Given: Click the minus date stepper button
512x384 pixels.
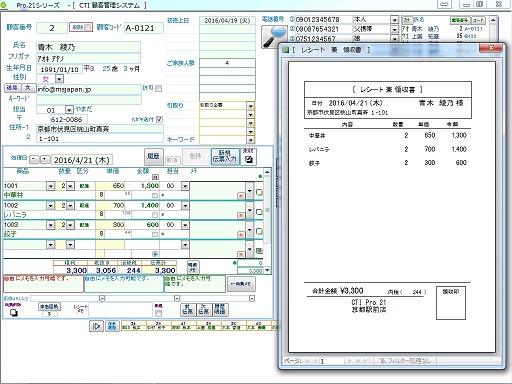Looking at the screenshot, I should (x=34, y=159).
